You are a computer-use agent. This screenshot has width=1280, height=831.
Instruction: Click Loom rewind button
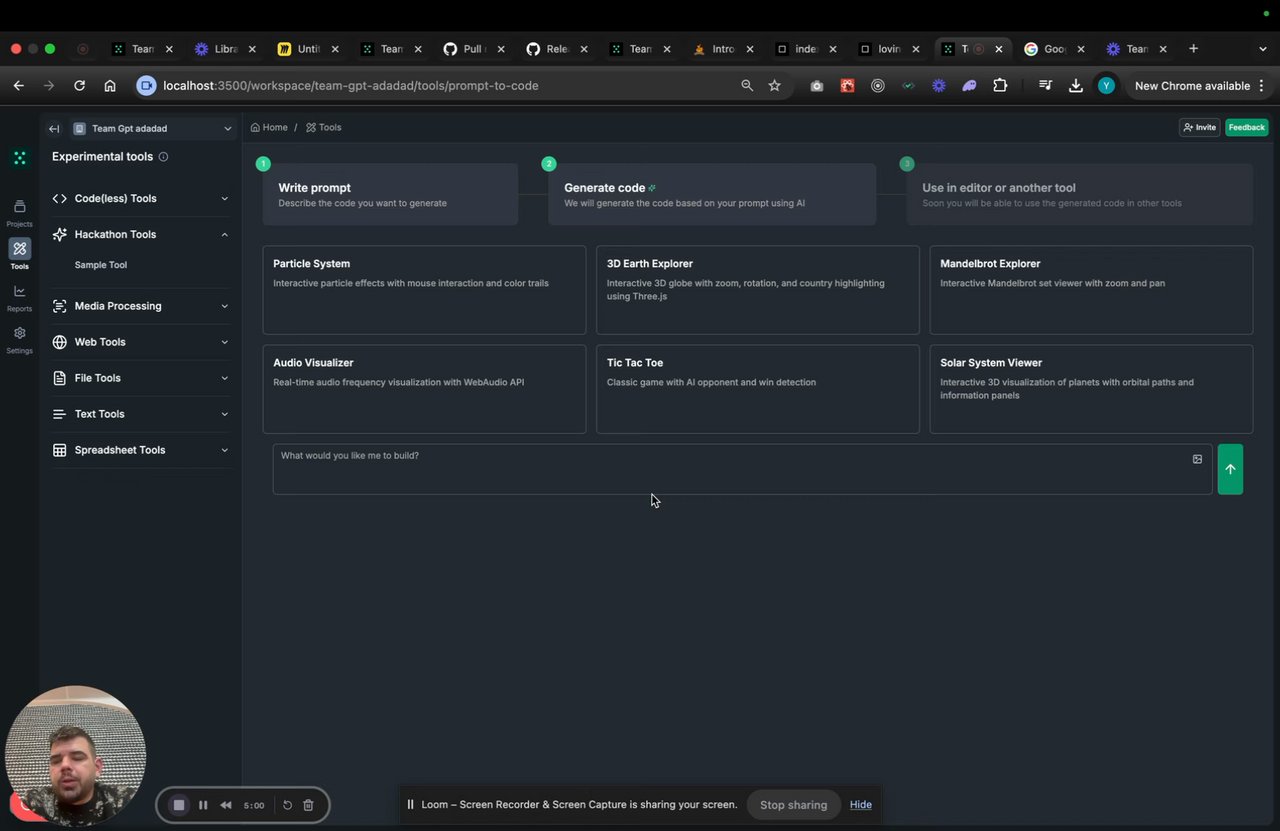point(226,805)
